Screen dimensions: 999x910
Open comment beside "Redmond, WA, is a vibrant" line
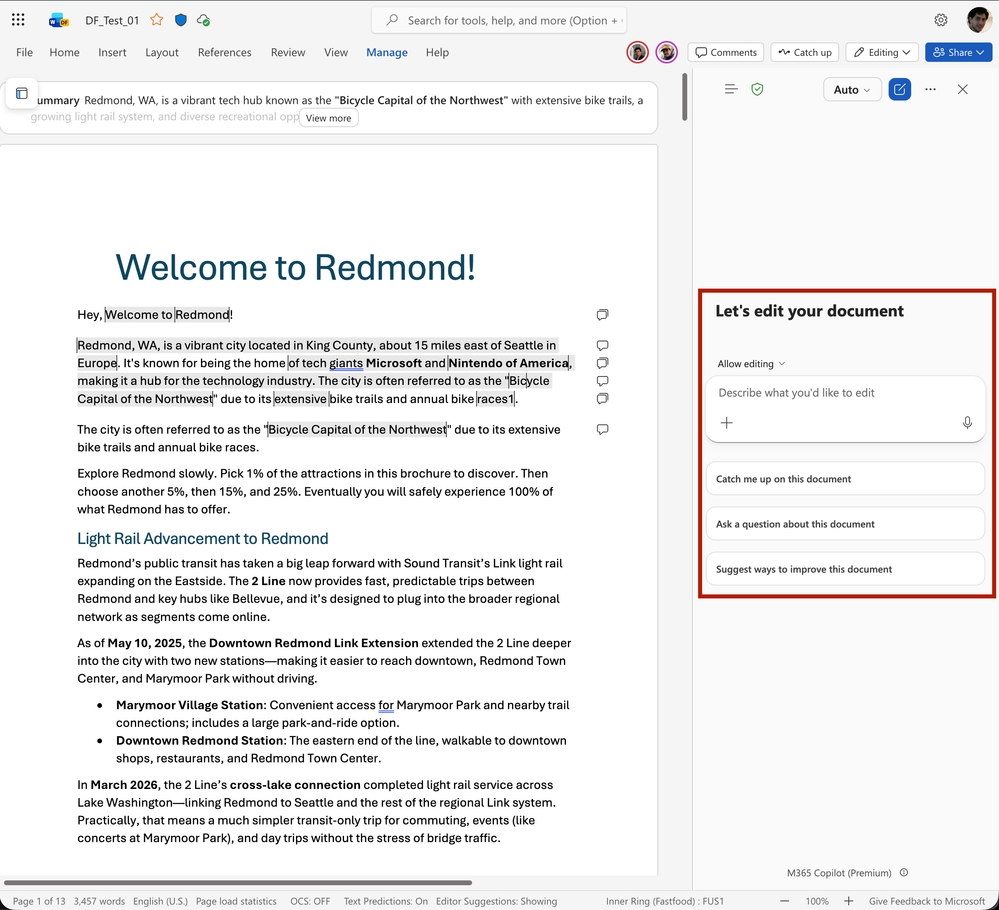(x=602, y=345)
